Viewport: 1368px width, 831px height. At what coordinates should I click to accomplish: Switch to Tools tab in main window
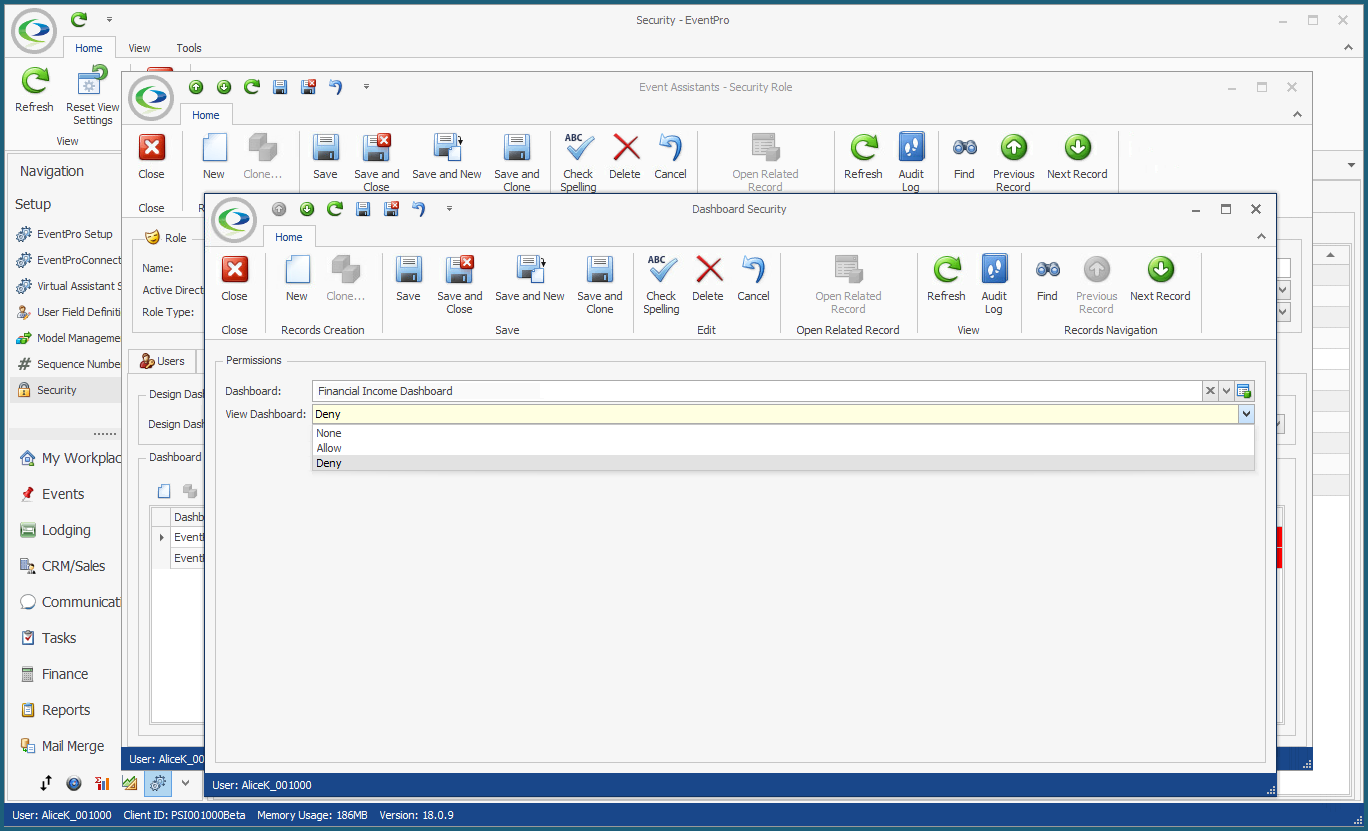189,48
